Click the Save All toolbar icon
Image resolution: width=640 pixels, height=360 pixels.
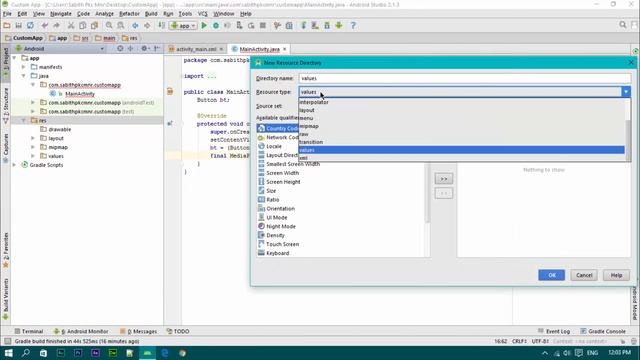(x=18, y=25)
